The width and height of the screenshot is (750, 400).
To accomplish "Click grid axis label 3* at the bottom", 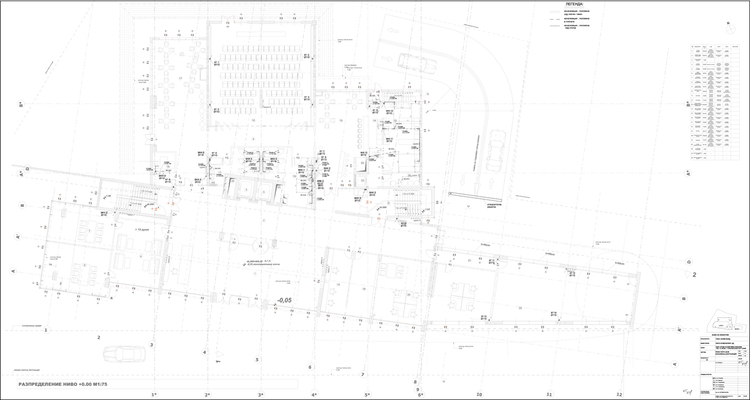I will (260, 395).
